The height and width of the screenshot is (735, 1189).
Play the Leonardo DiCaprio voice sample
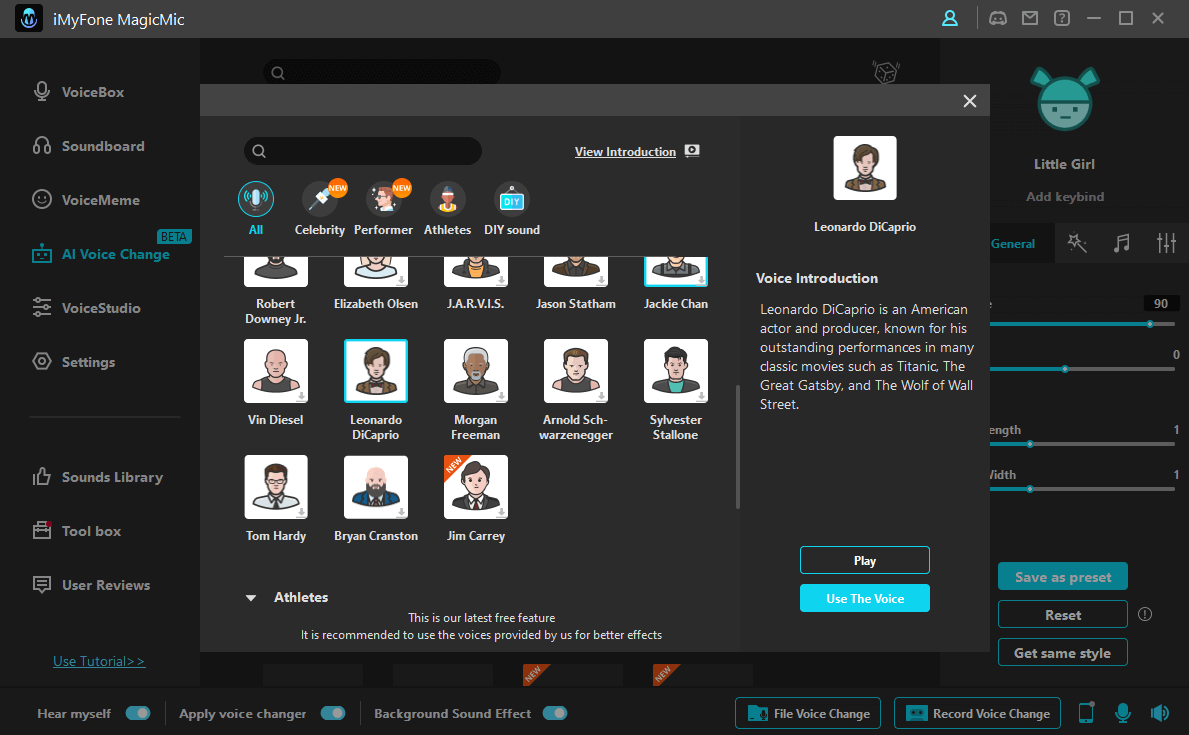coord(864,561)
